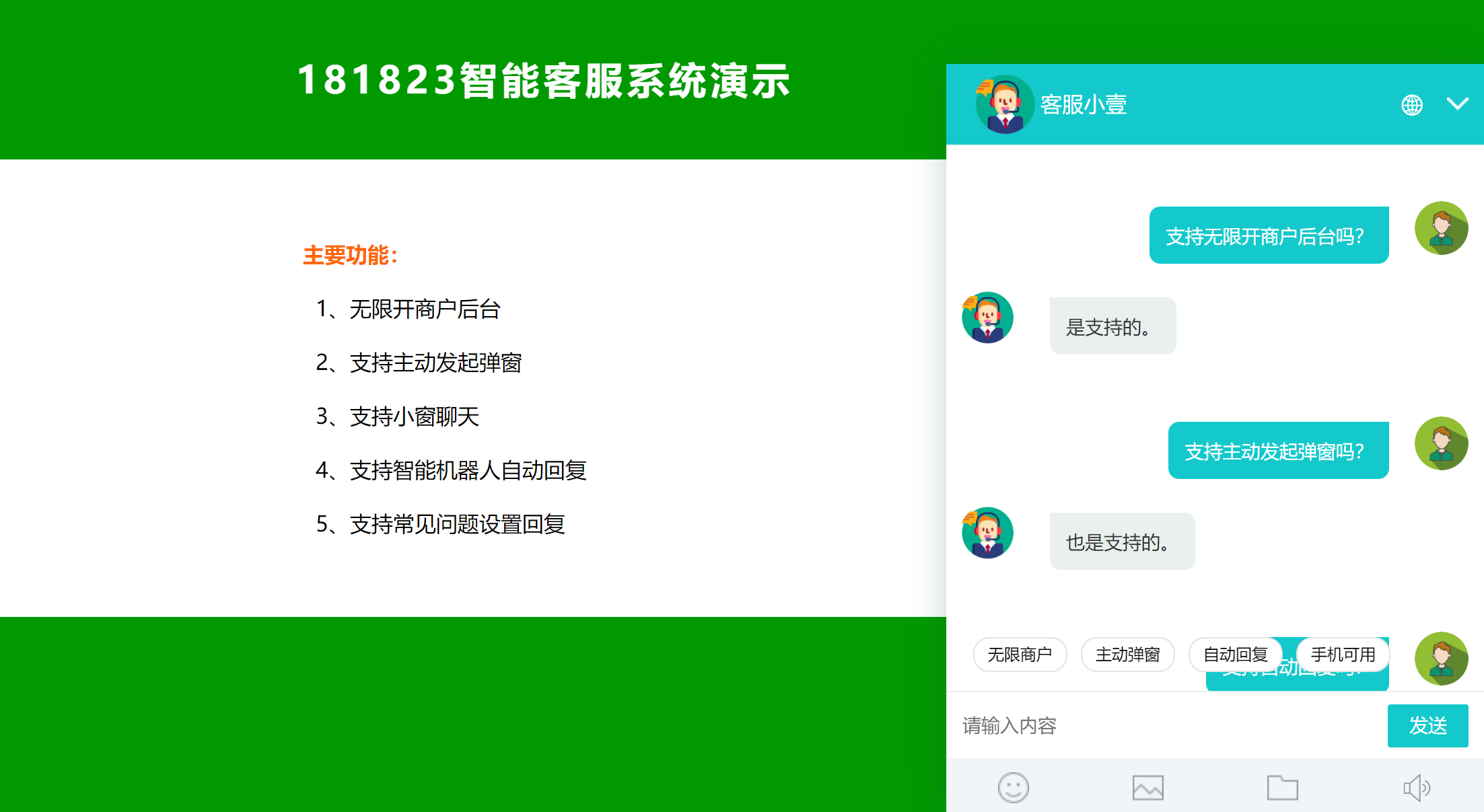Click the 是支持的 reply bubble
Viewport: 1484px width, 812px height.
[x=1112, y=326]
